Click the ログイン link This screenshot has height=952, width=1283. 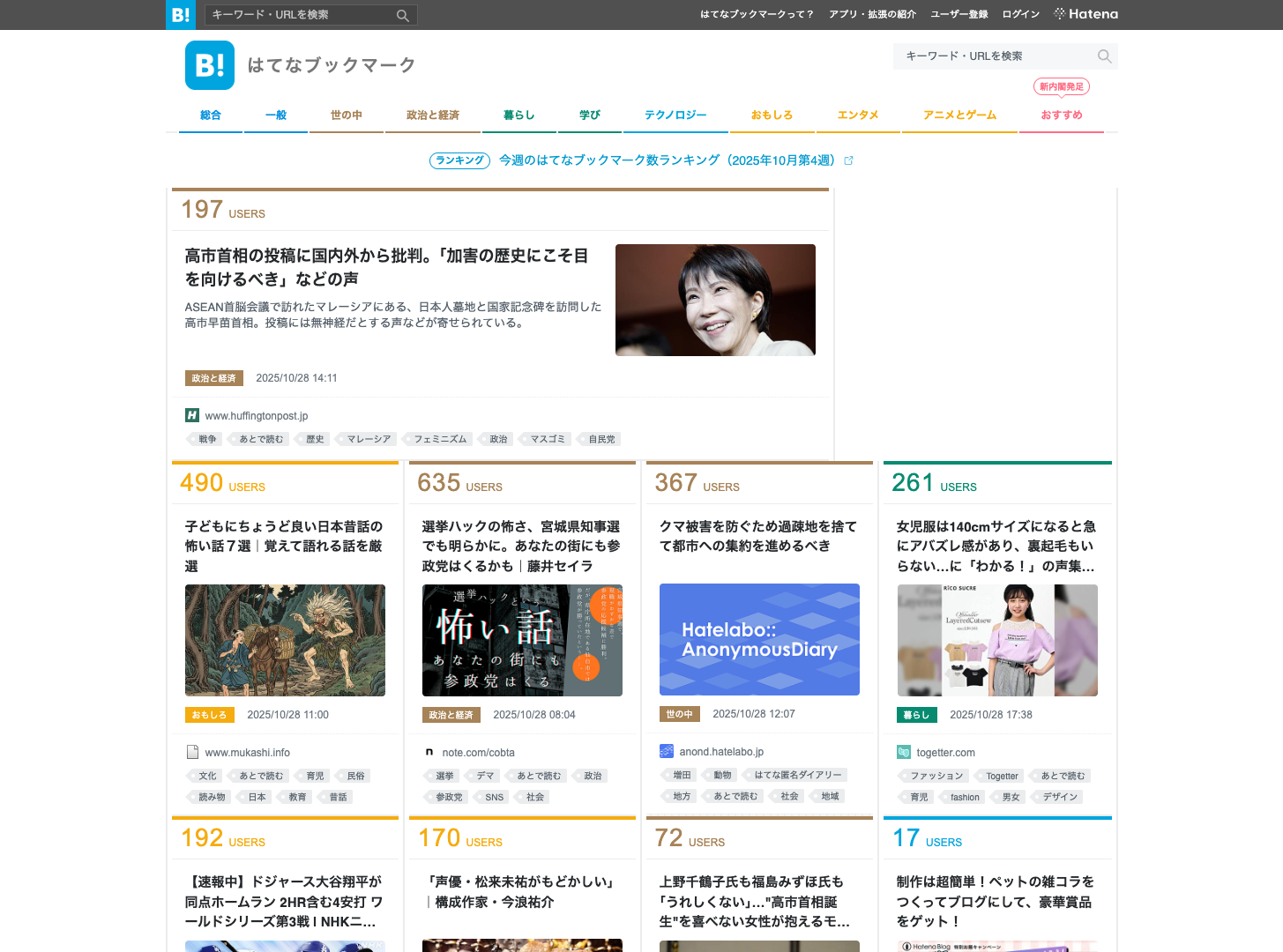point(1020,14)
